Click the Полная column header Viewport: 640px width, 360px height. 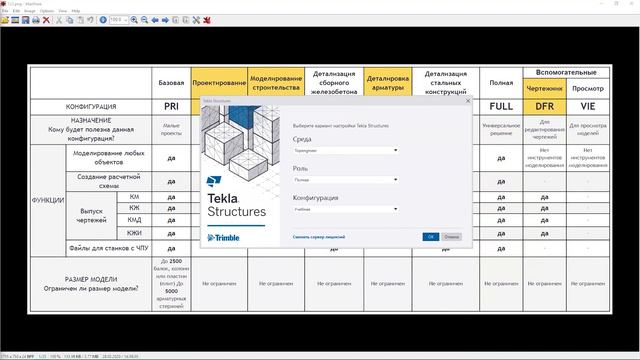coord(501,83)
